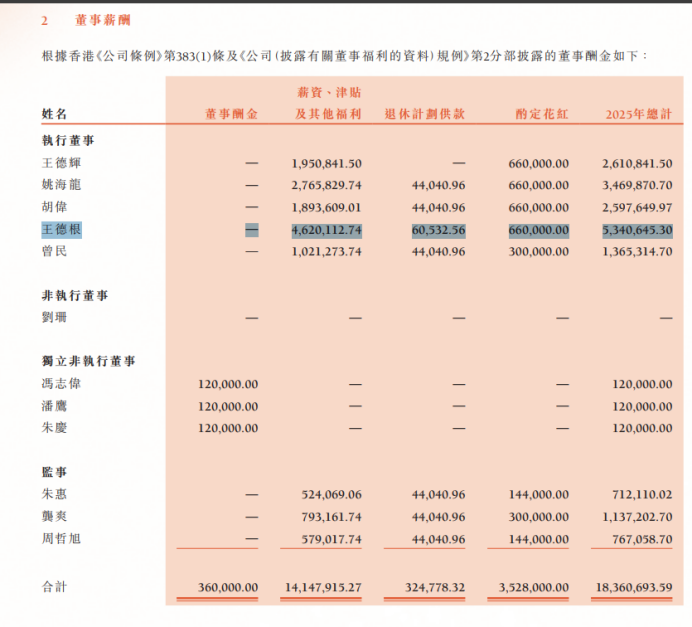Select the name 龔爽
Screen dimensions: 692x627
point(54,516)
